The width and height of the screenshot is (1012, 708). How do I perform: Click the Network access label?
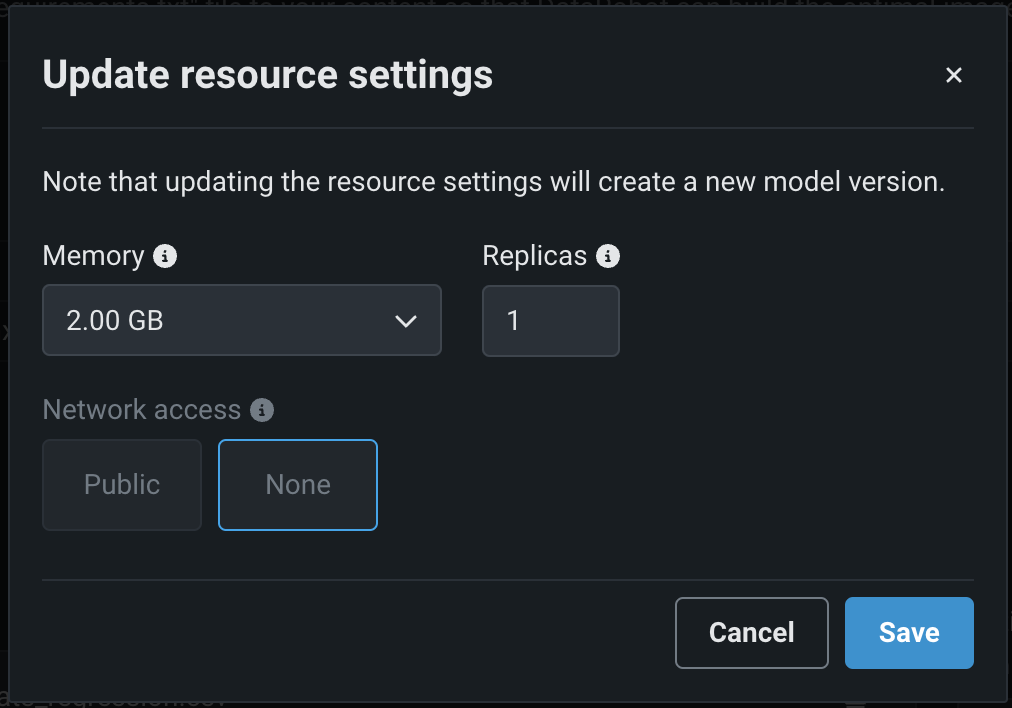click(141, 410)
